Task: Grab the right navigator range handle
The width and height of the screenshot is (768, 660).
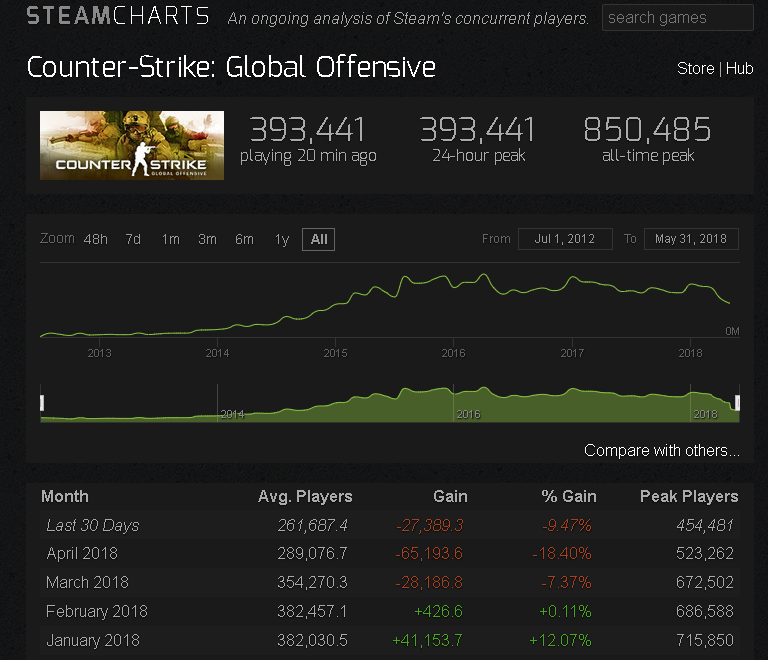Action: tap(737, 402)
